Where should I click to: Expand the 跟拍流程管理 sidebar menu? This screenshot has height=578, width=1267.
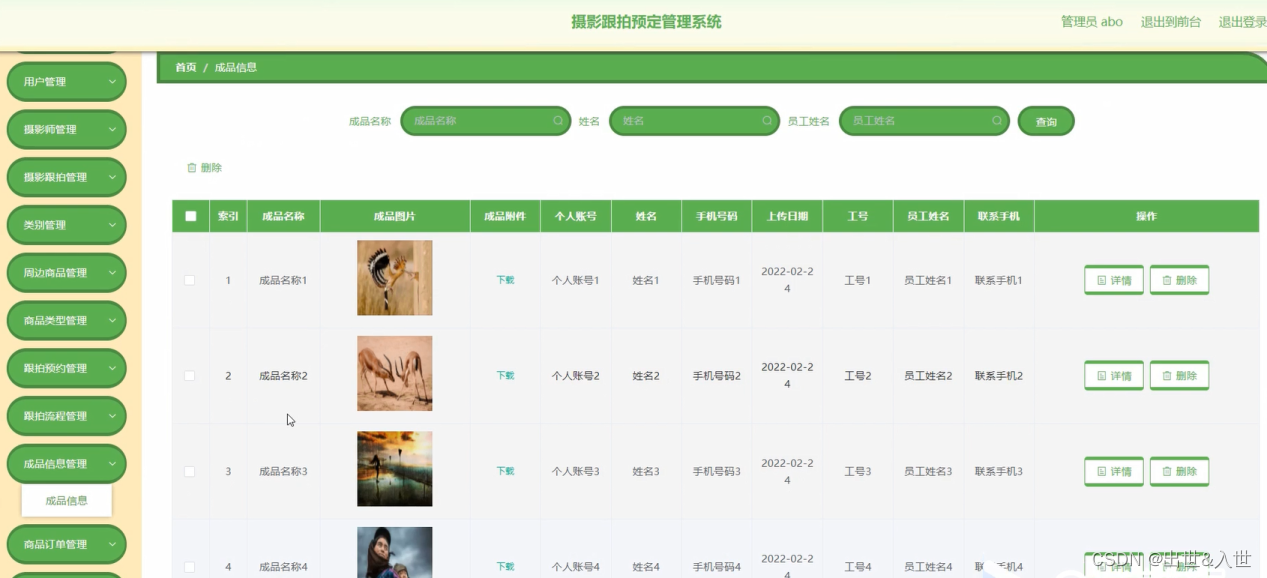(67, 416)
